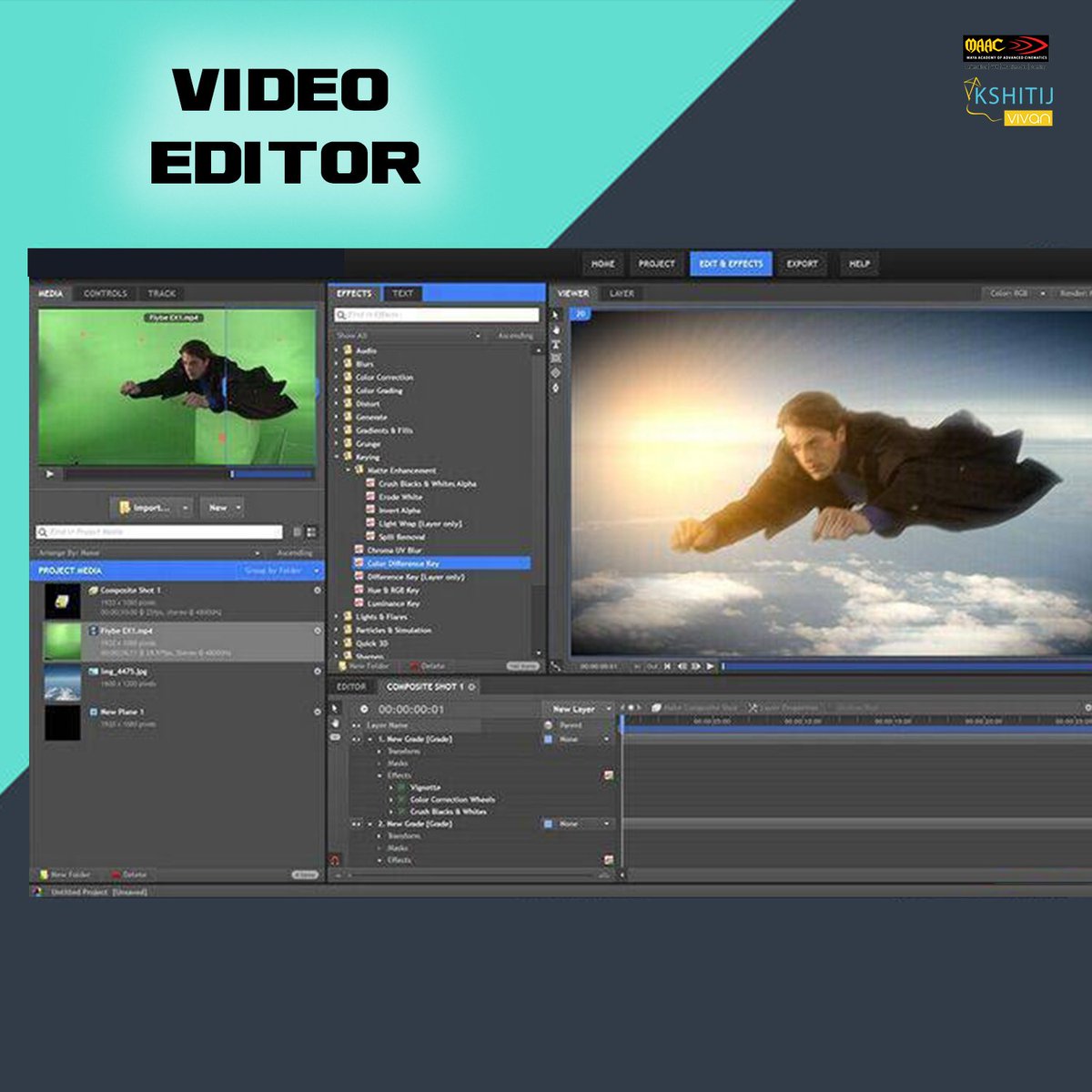Switch project media to list view
1092x1092 pixels.
point(297,532)
